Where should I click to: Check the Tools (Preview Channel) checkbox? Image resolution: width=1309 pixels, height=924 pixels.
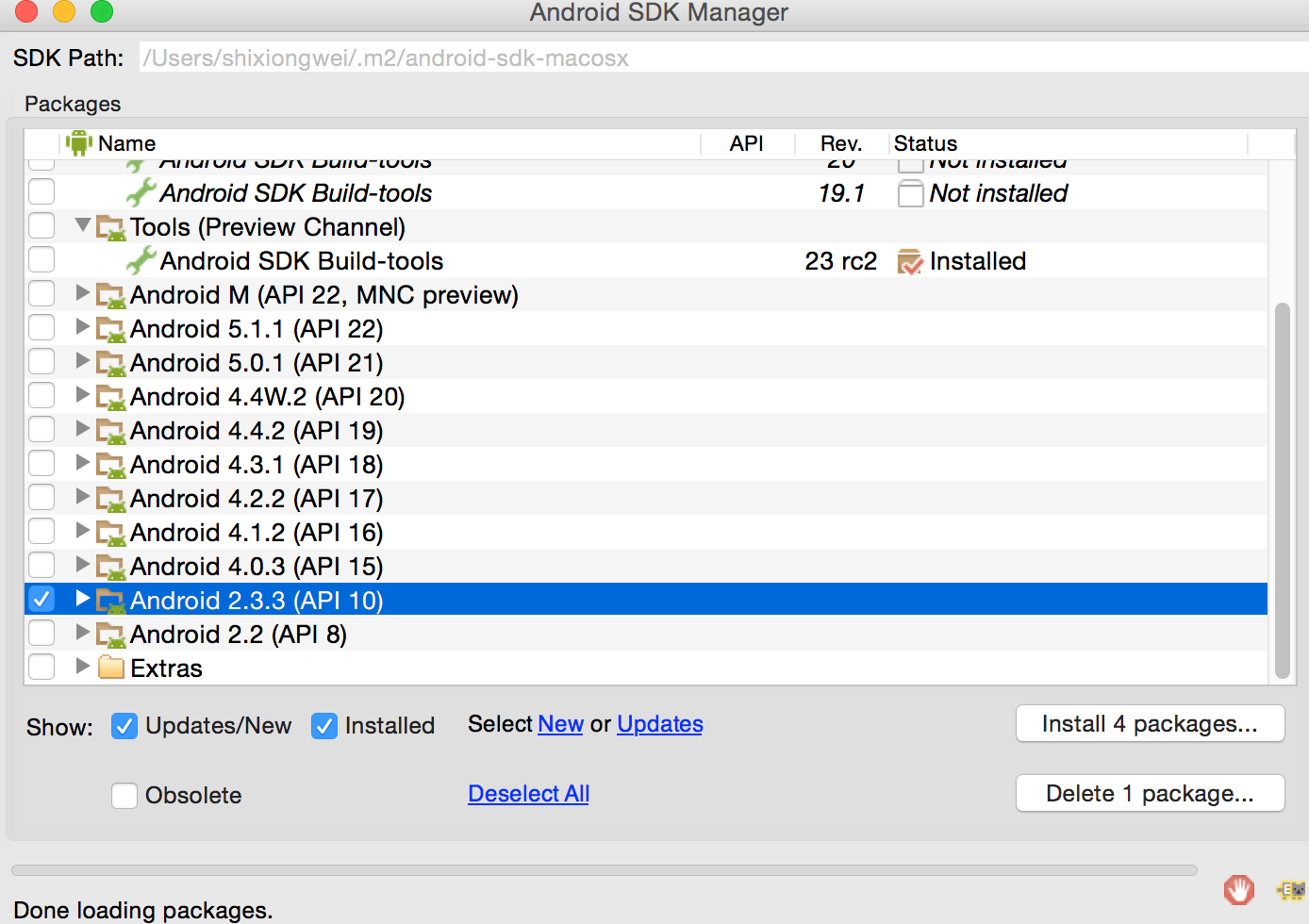tap(41, 225)
